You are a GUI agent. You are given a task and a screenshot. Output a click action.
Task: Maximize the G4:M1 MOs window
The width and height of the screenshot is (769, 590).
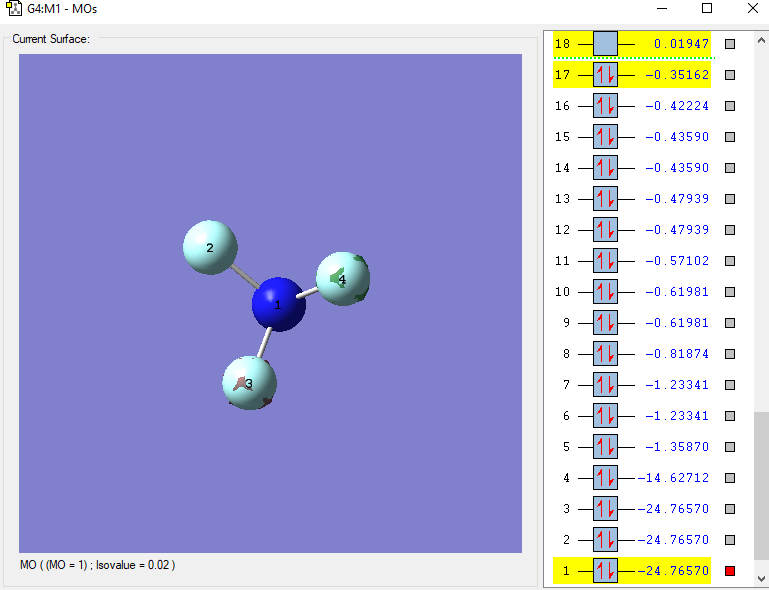707,9
